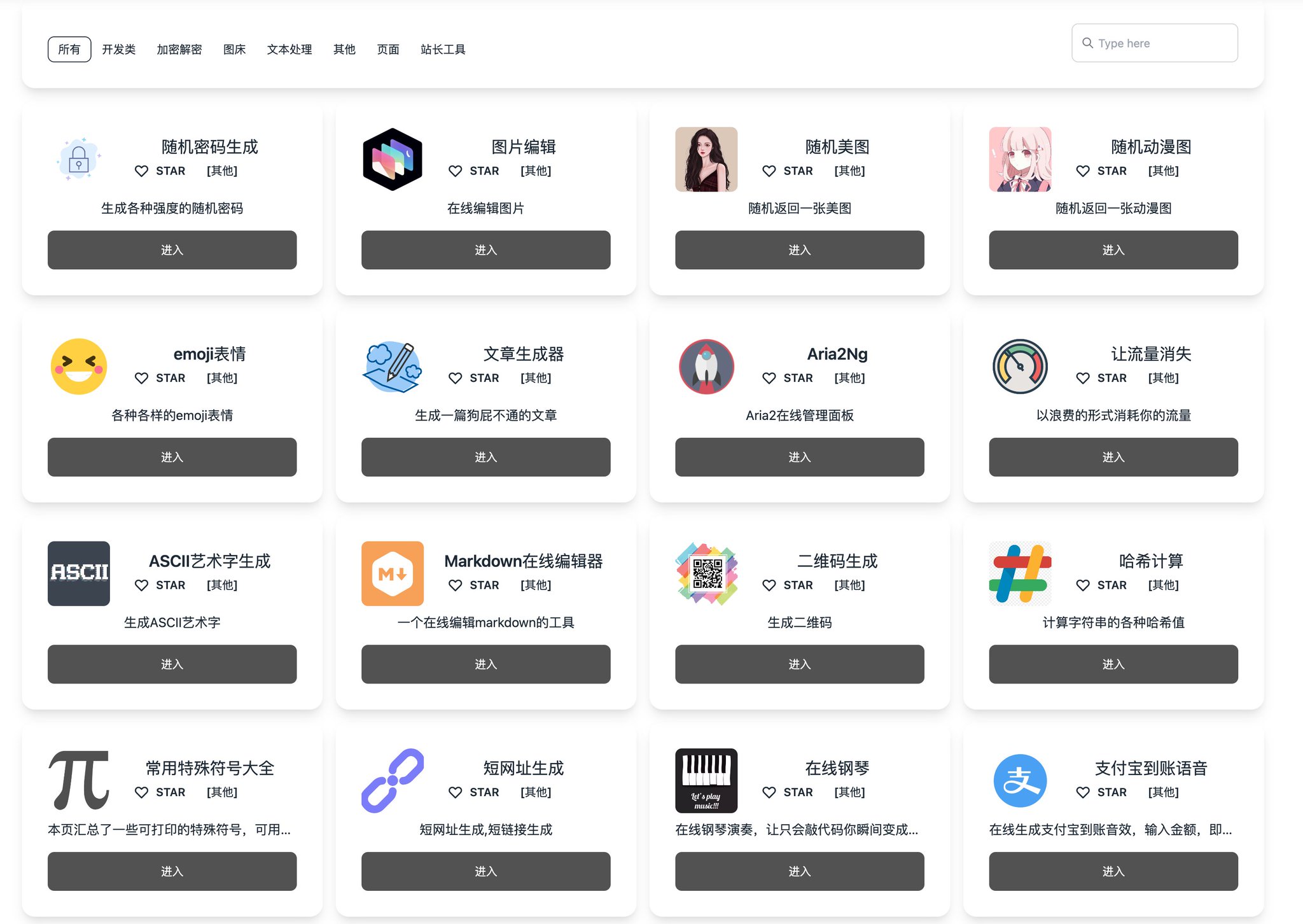The height and width of the screenshot is (924, 1303).
Task: Click the Markdown editor orange icon
Action: tap(392, 573)
